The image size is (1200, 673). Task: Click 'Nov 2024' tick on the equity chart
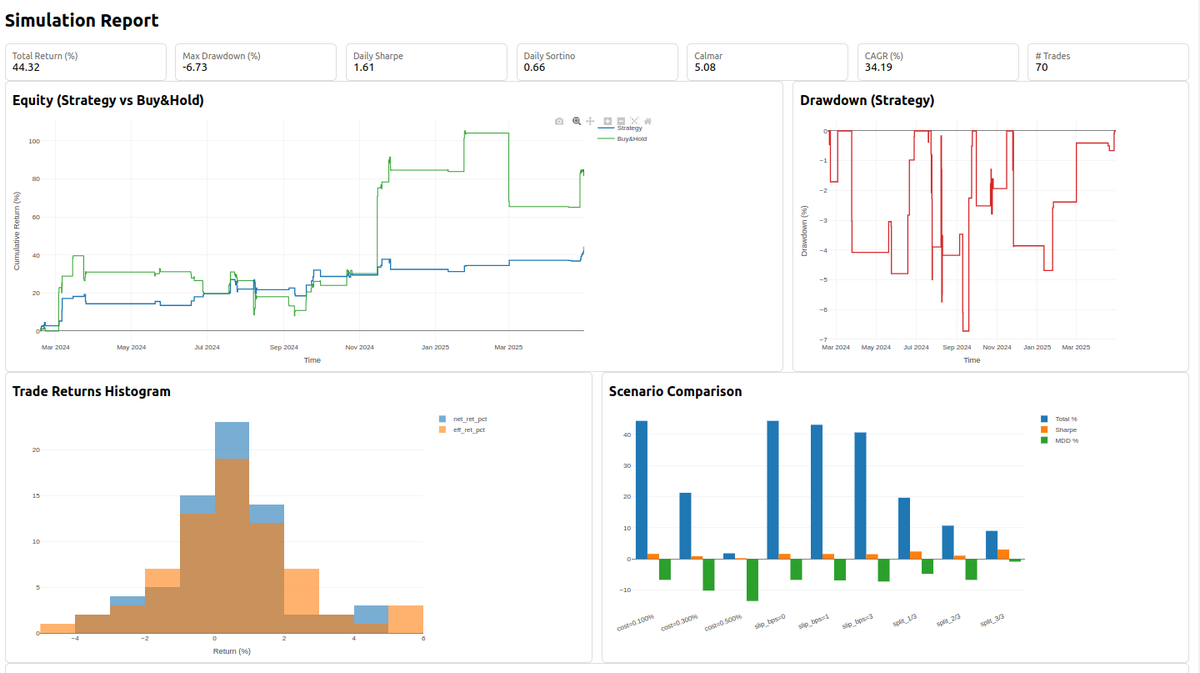pyautogui.click(x=359, y=347)
